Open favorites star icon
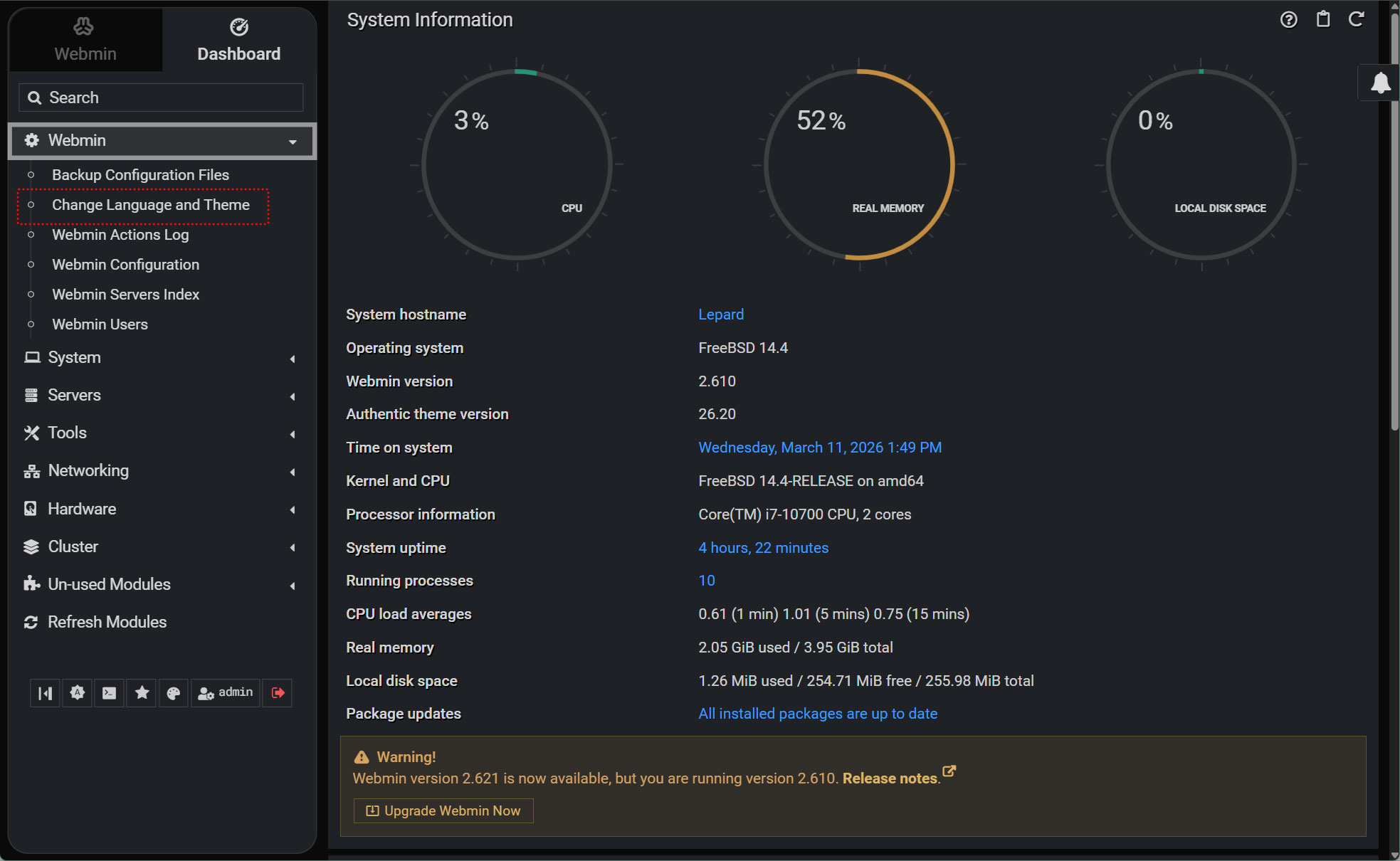The width and height of the screenshot is (1400, 861). 142,693
